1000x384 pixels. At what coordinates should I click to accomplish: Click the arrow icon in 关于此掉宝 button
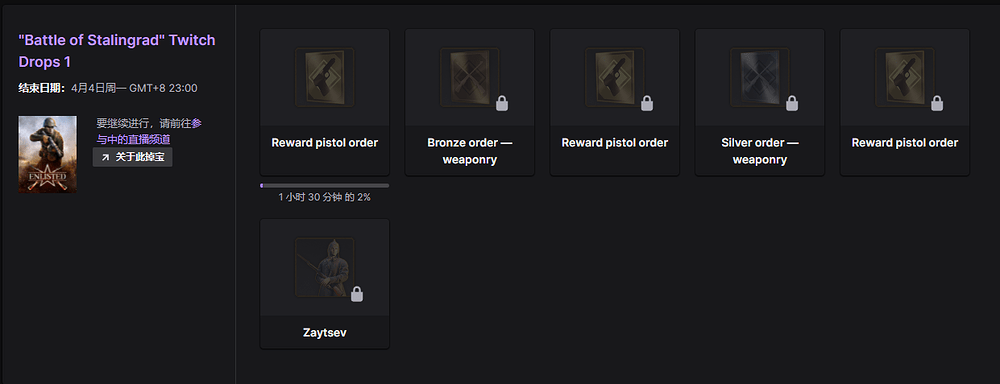click(x=105, y=157)
